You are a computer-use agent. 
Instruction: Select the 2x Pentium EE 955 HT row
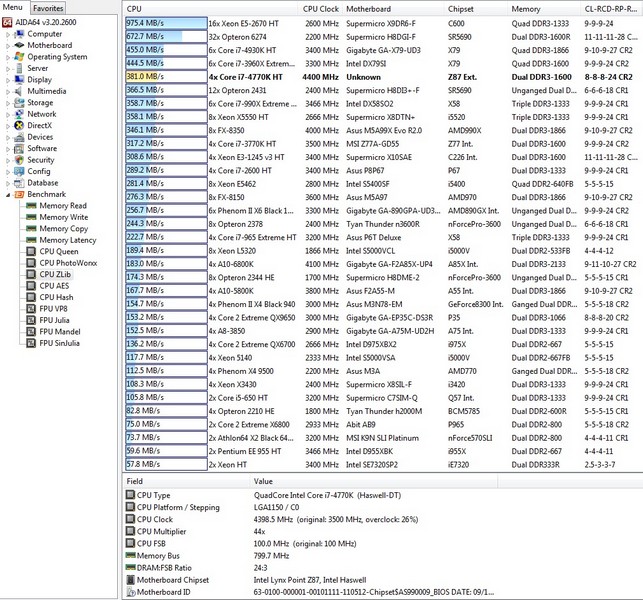(383, 451)
